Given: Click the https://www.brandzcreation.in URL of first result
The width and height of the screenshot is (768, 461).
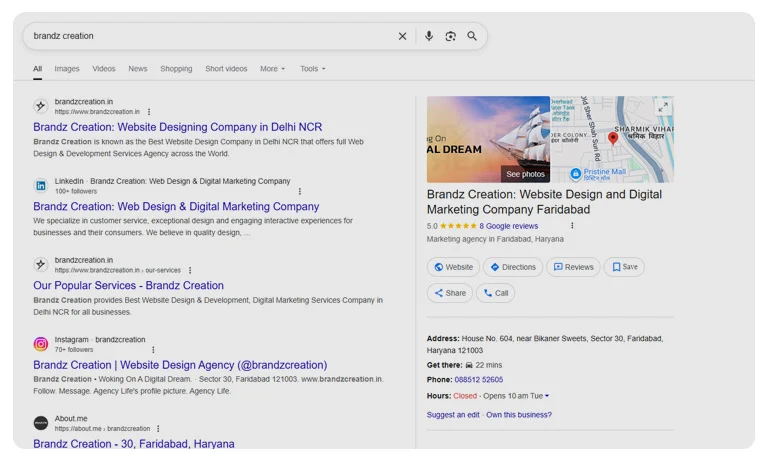Looking at the screenshot, I should pyautogui.click(x=97, y=112).
